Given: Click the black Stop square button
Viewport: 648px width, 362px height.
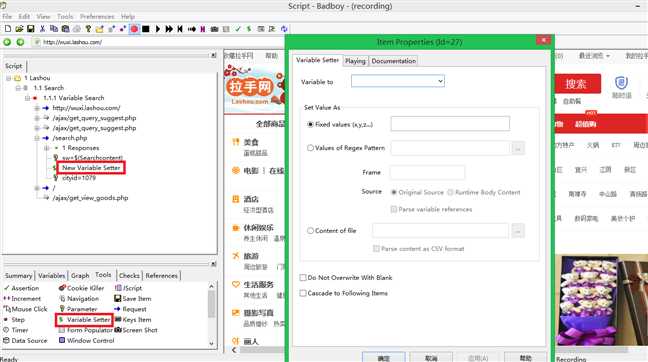Looking at the screenshot, I should click(145, 29).
